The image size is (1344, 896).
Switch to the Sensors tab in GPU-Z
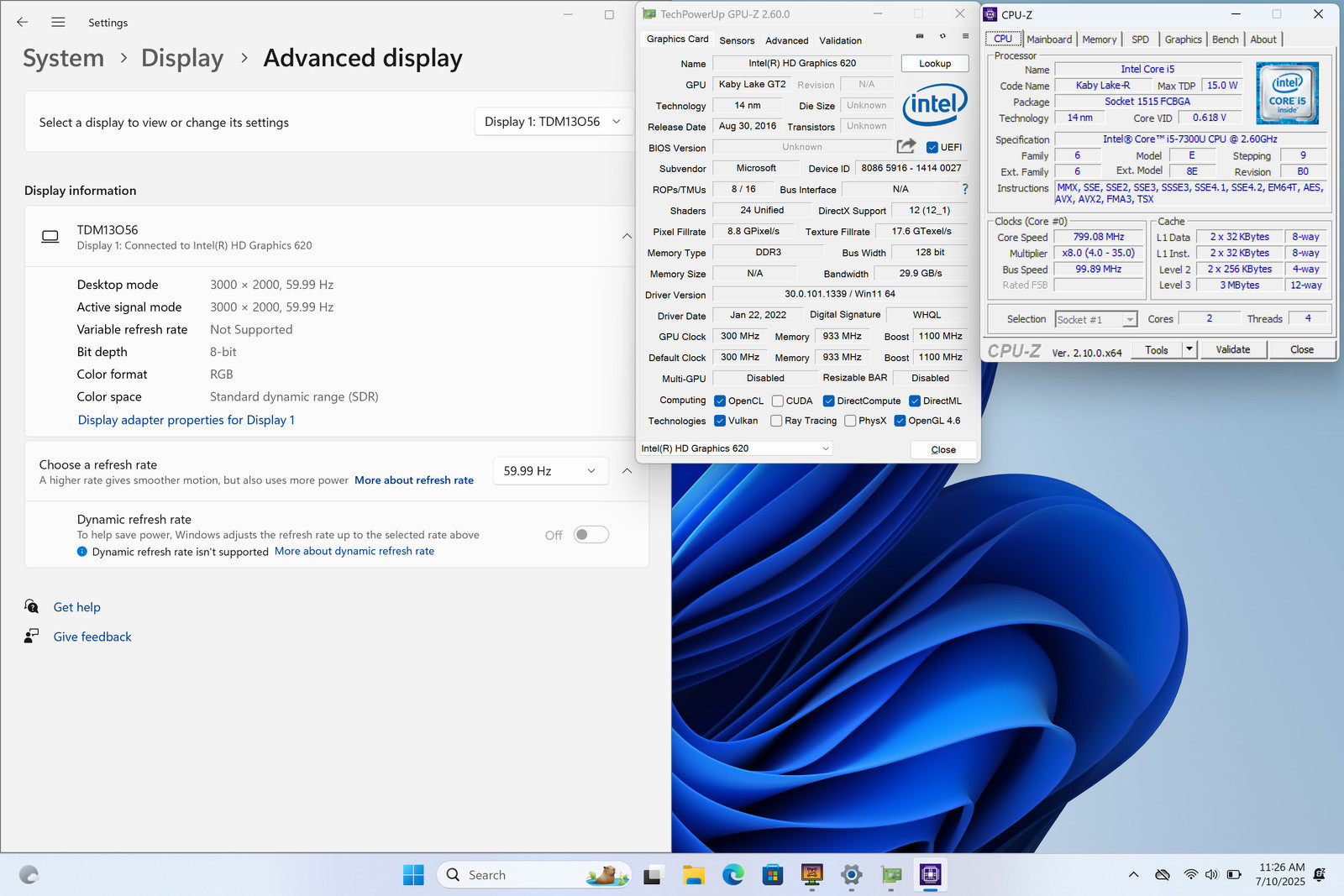coord(736,40)
